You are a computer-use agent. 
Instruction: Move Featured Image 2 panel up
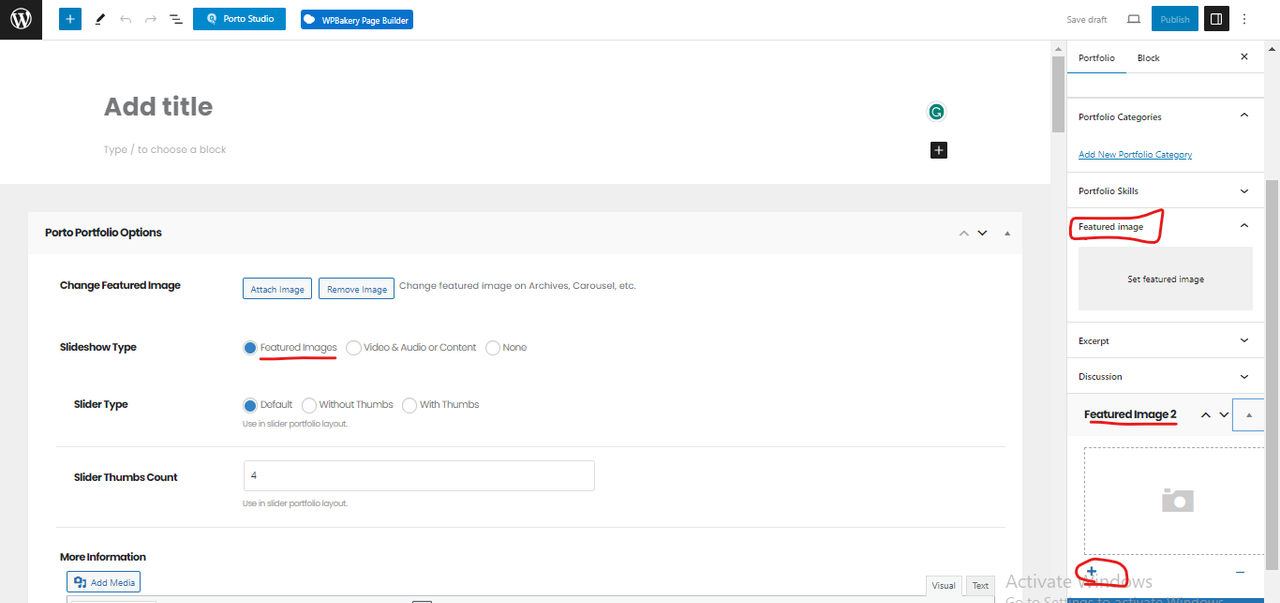click(1206, 415)
